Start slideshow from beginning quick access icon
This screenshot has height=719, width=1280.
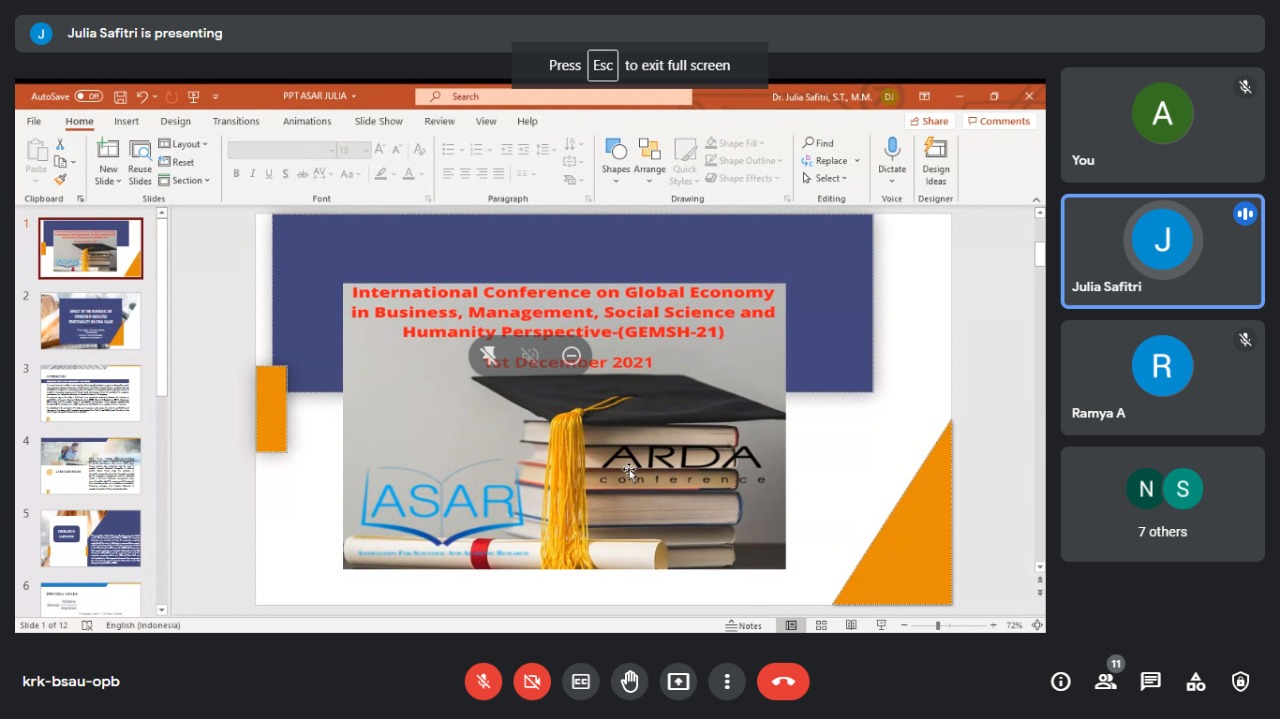tap(194, 97)
